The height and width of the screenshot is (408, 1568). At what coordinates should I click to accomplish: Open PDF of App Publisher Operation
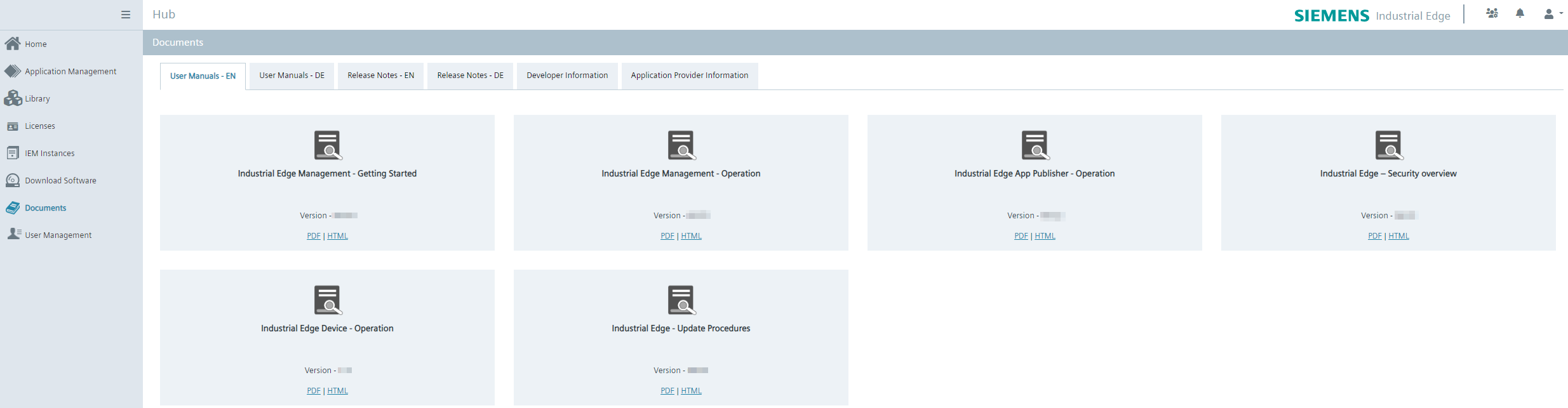pyautogui.click(x=1021, y=236)
